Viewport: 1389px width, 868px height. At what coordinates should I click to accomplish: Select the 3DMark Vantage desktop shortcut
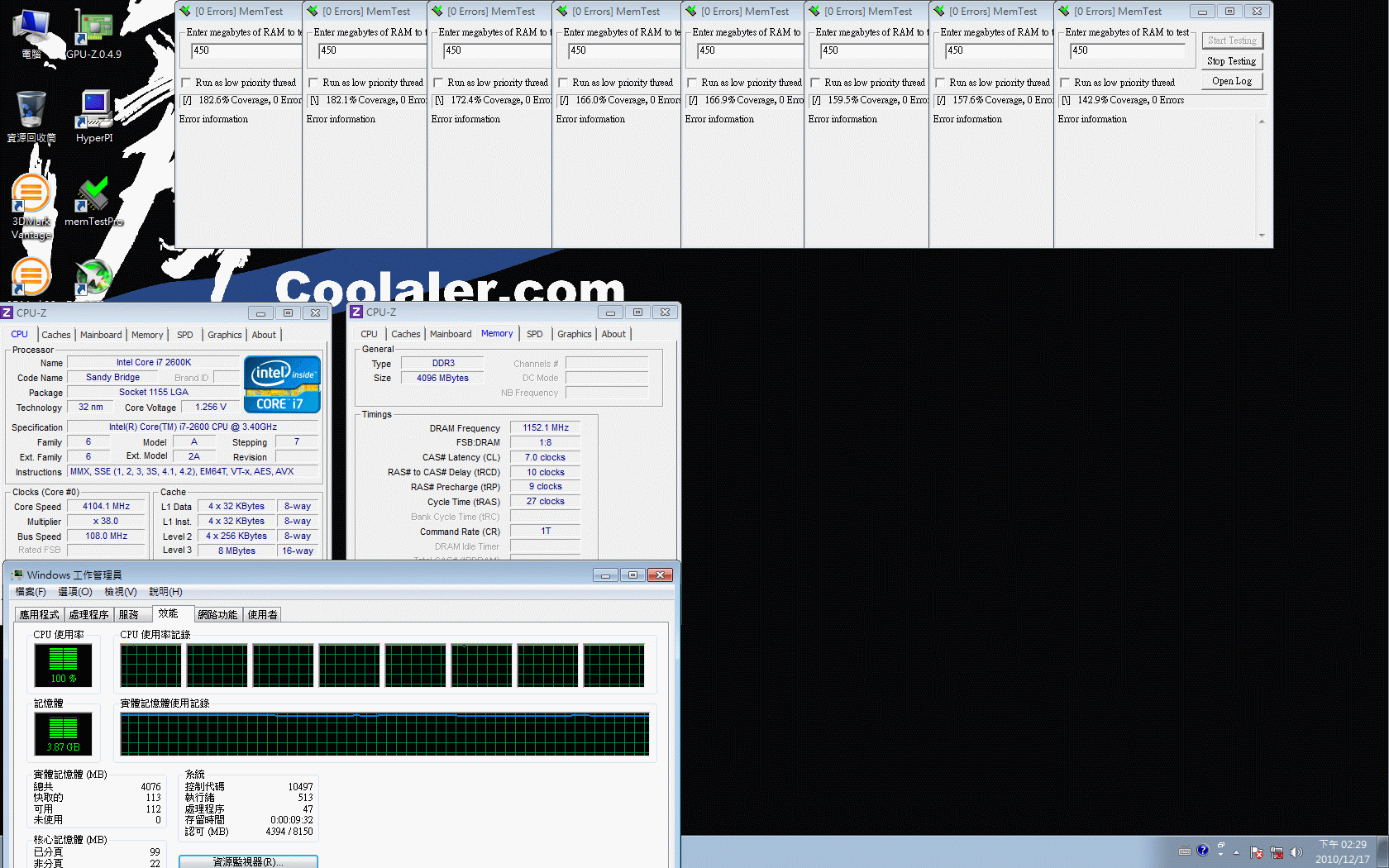[31, 207]
